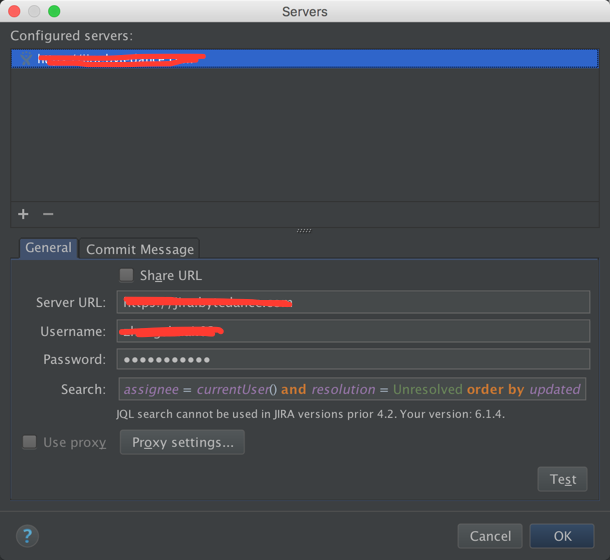
Task: Toggle the Use proxy checkbox
Action: click(x=30, y=442)
